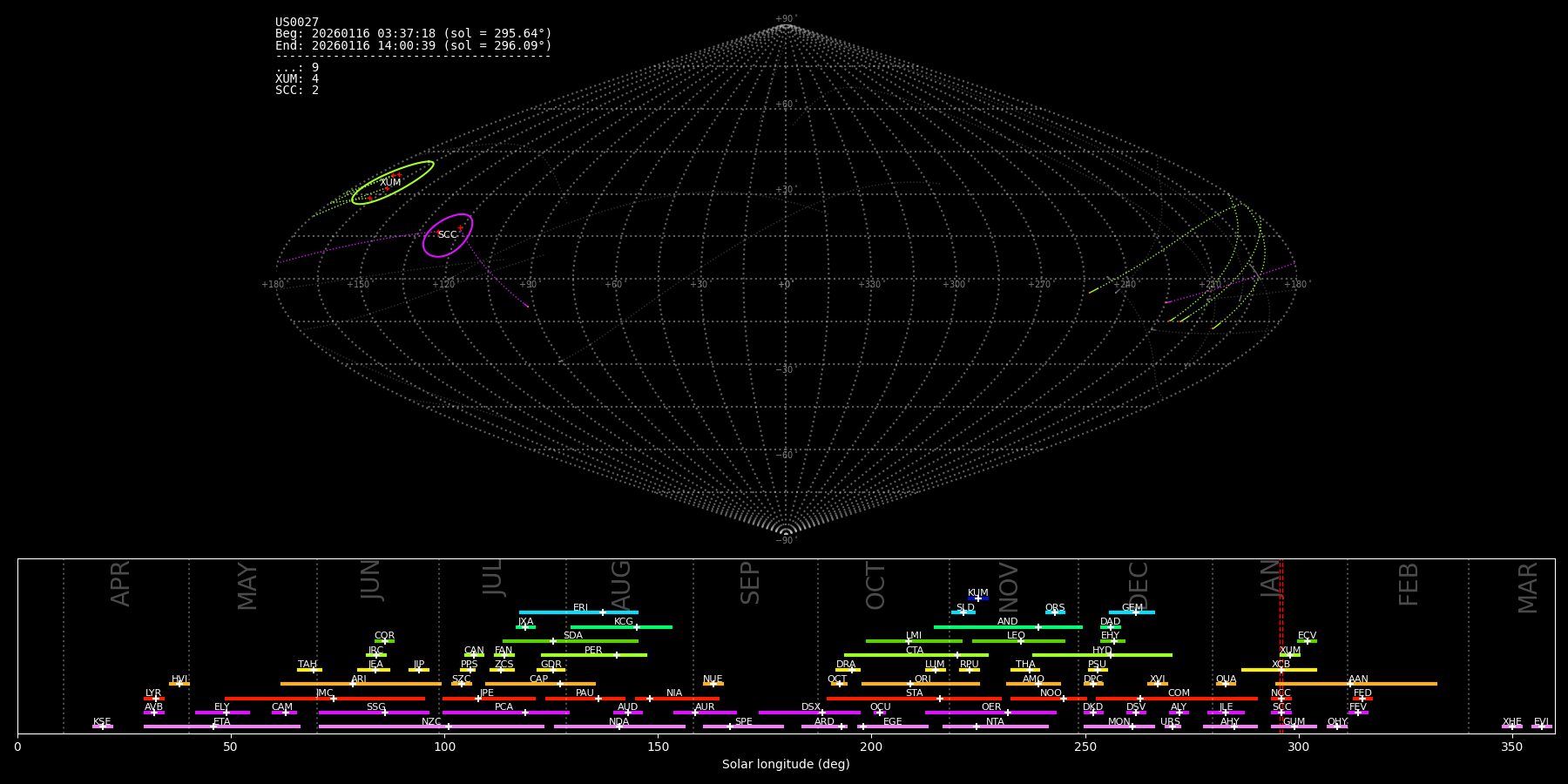Click the −90° south pole label
This screenshot has width=1568, height=784.
click(x=785, y=541)
